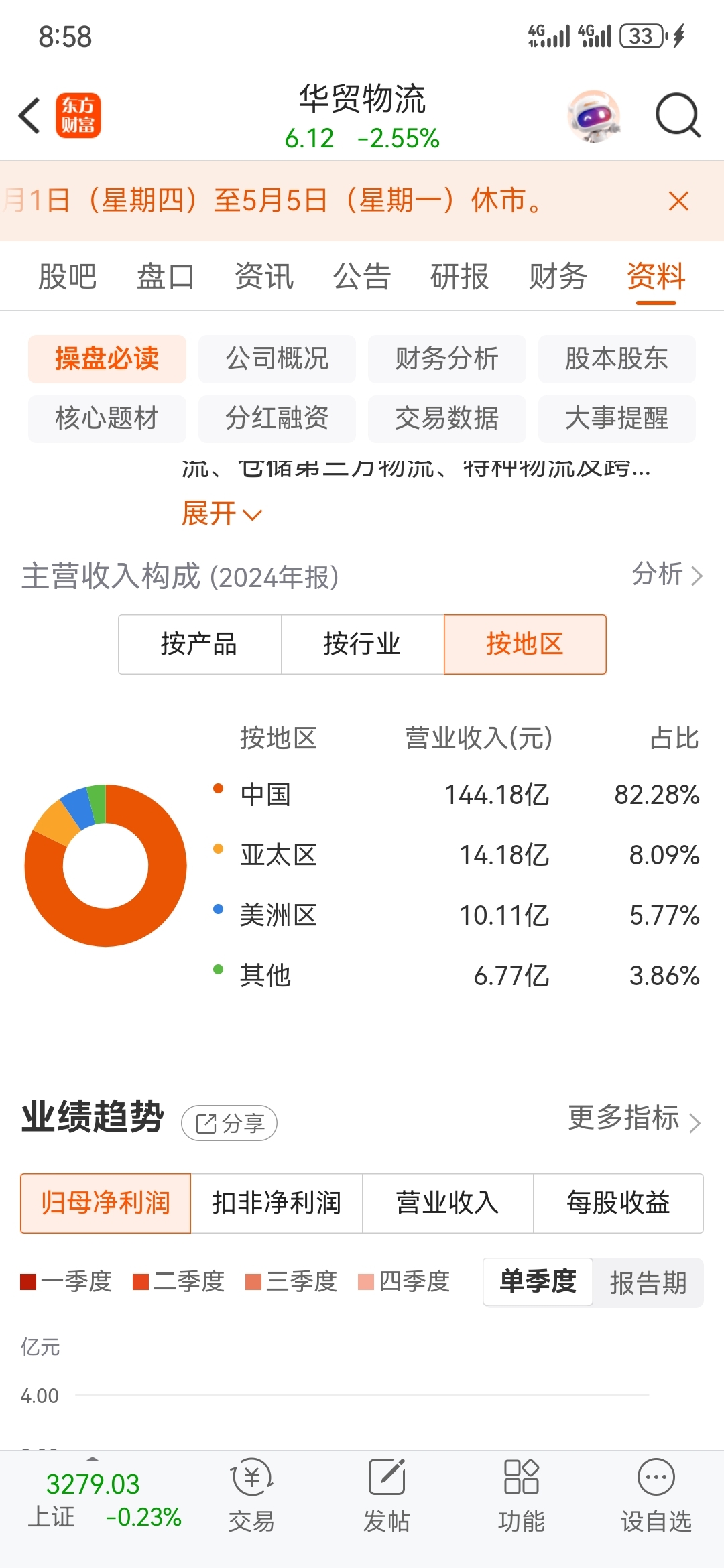Image resolution: width=724 pixels, height=1568 pixels.
Task: Tap the robot assistant avatar icon
Action: coord(594,116)
